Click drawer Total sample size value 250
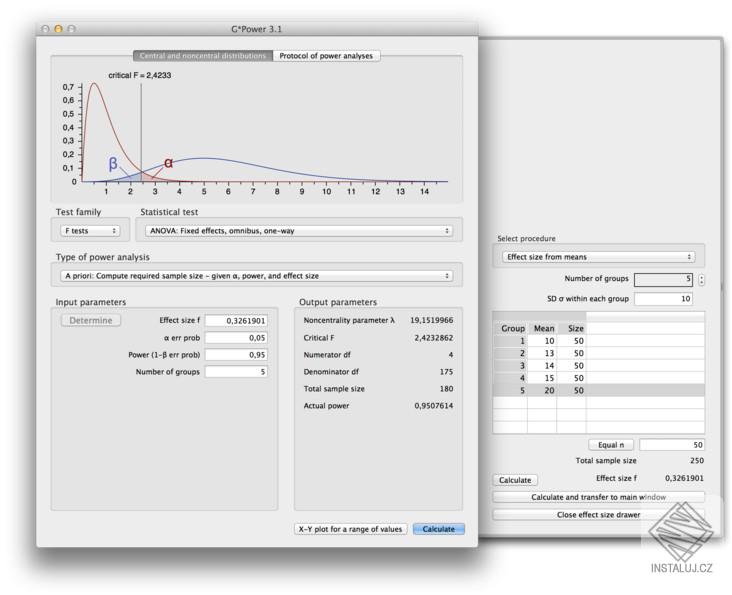732x595 pixels. point(697,460)
